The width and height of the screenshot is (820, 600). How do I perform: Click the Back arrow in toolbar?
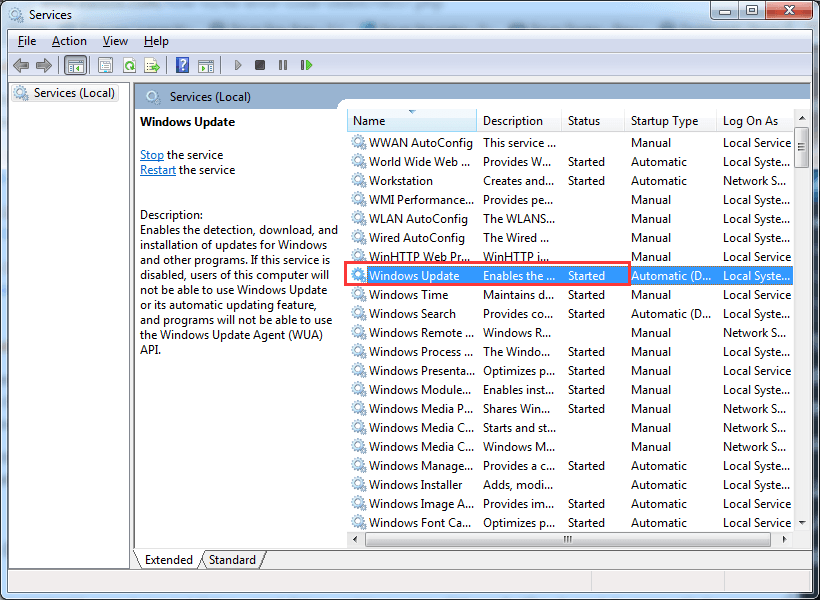click(x=21, y=65)
